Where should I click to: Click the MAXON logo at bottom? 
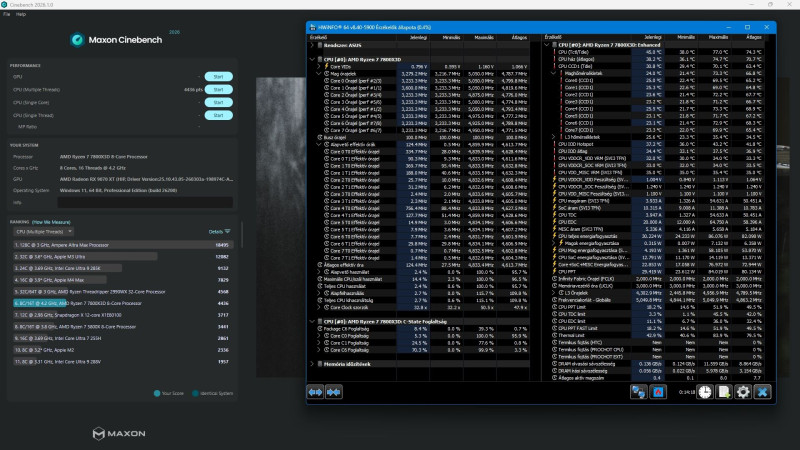[119, 434]
